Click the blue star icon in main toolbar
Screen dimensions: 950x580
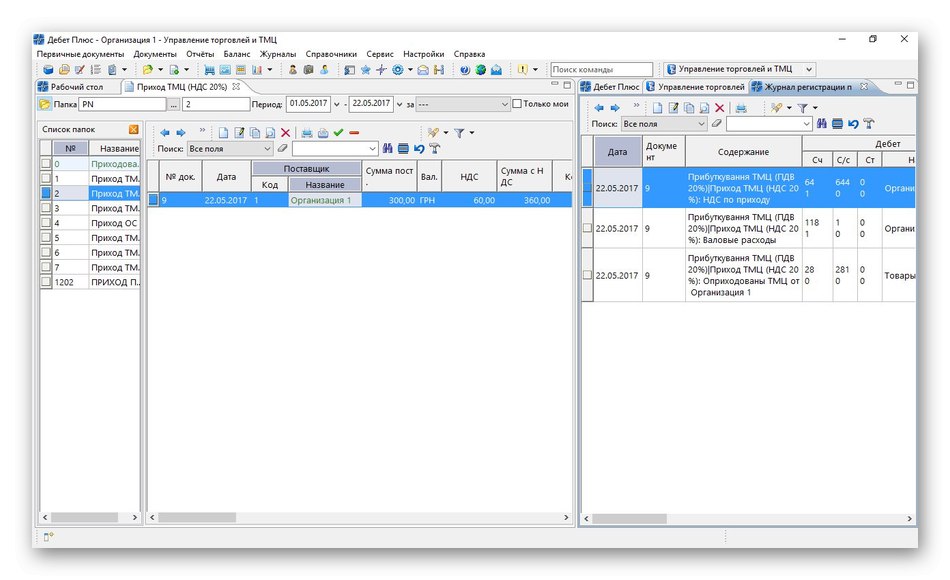coord(365,70)
